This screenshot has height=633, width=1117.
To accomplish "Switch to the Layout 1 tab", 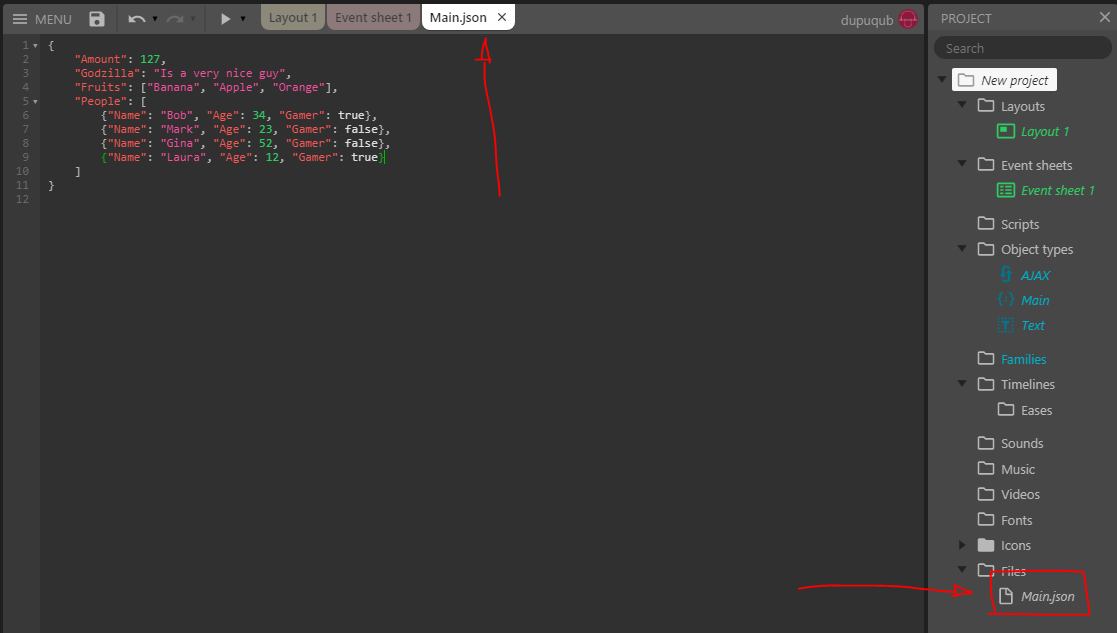I will [x=293, y=18].
